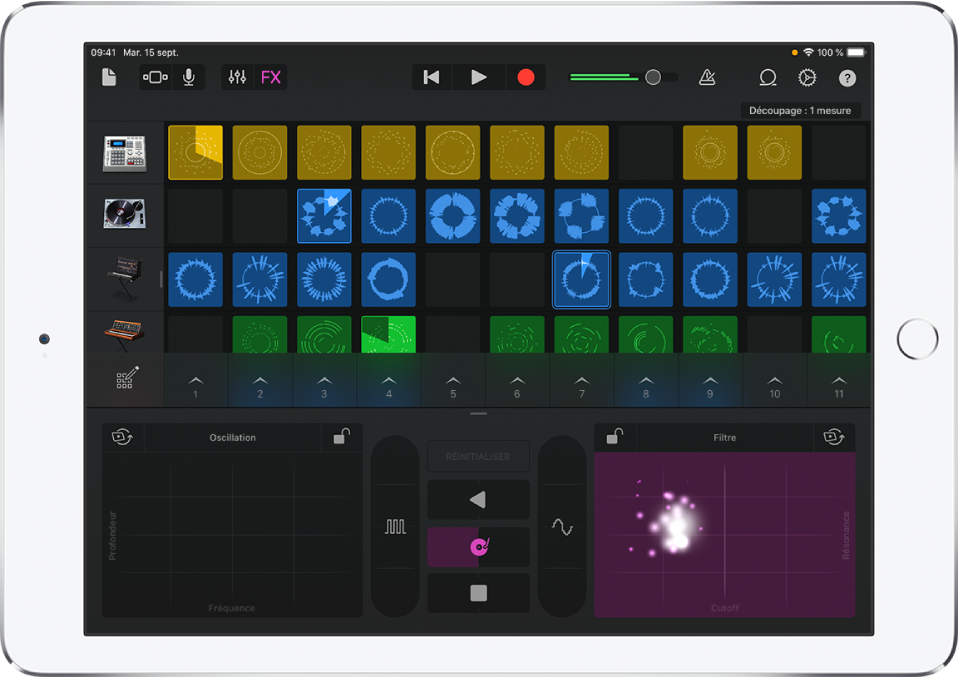Adjust the master volume slider knob
Image resolution: width=958 pixels, height=678 pixels.
tap(653, 77)
